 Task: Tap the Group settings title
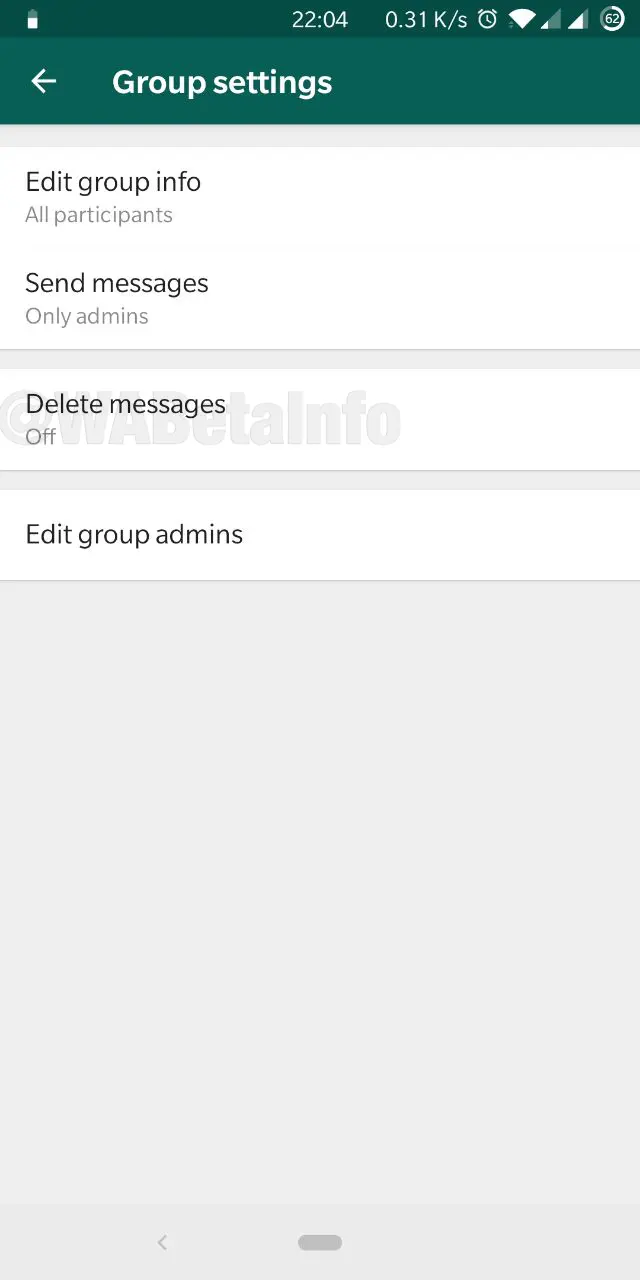click(222, 82)
